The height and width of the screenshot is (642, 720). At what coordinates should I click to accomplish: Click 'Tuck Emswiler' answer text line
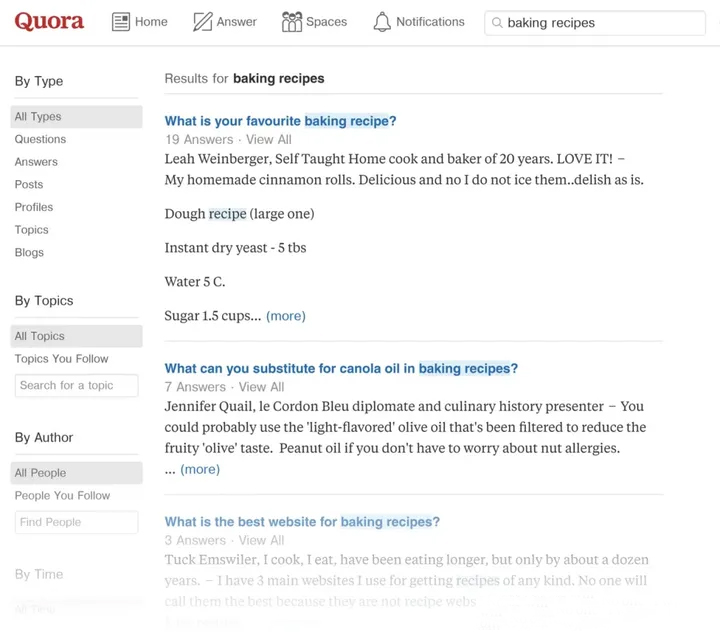pos(406,560)
